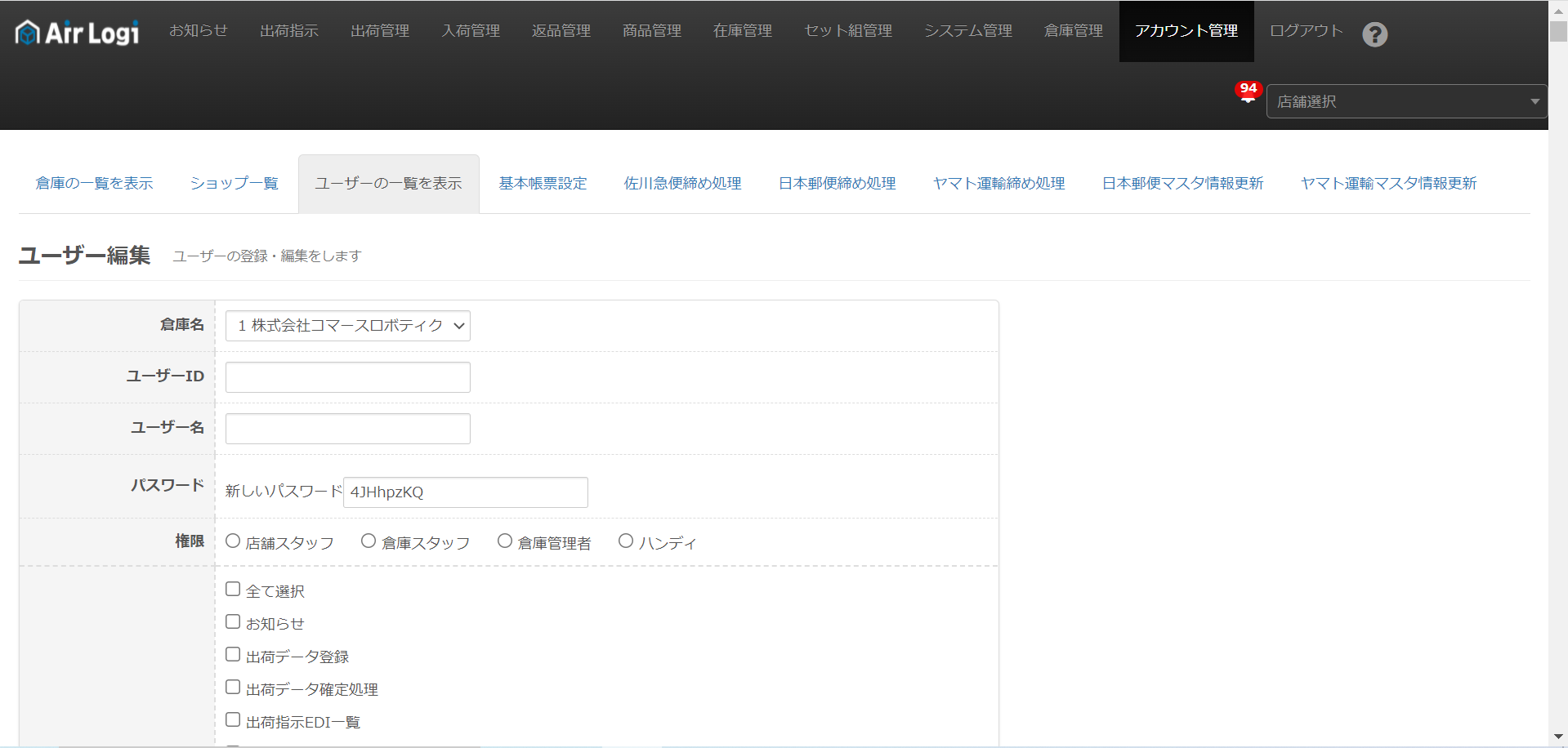Screen dimensions: 1568x748
Task: Check the お知らせ permission checkbox
Action: click(x=232, y=621)
